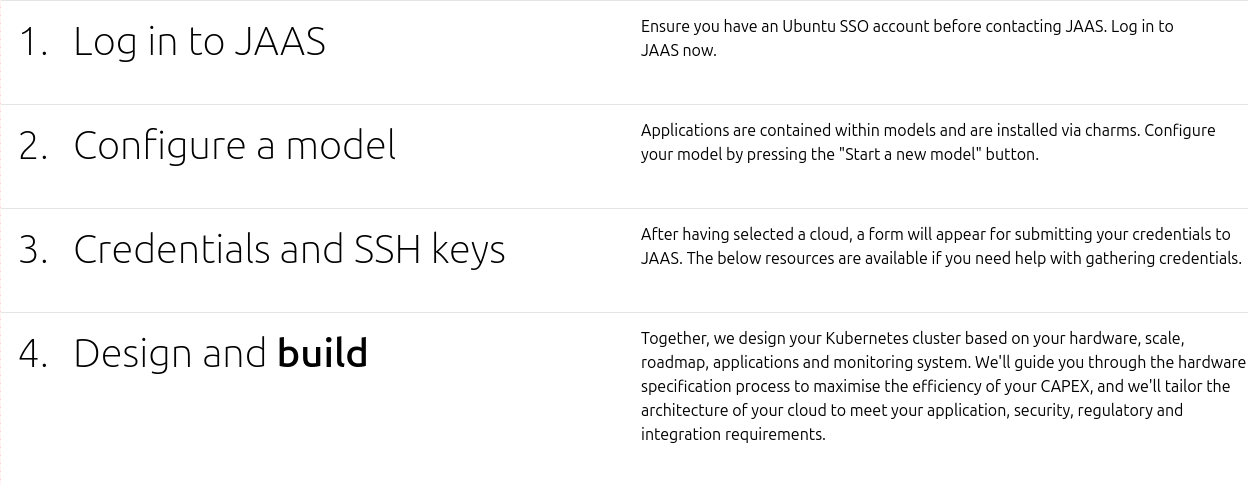
Task: Click the bold word "build"
Action: click(x=323, y=353)
